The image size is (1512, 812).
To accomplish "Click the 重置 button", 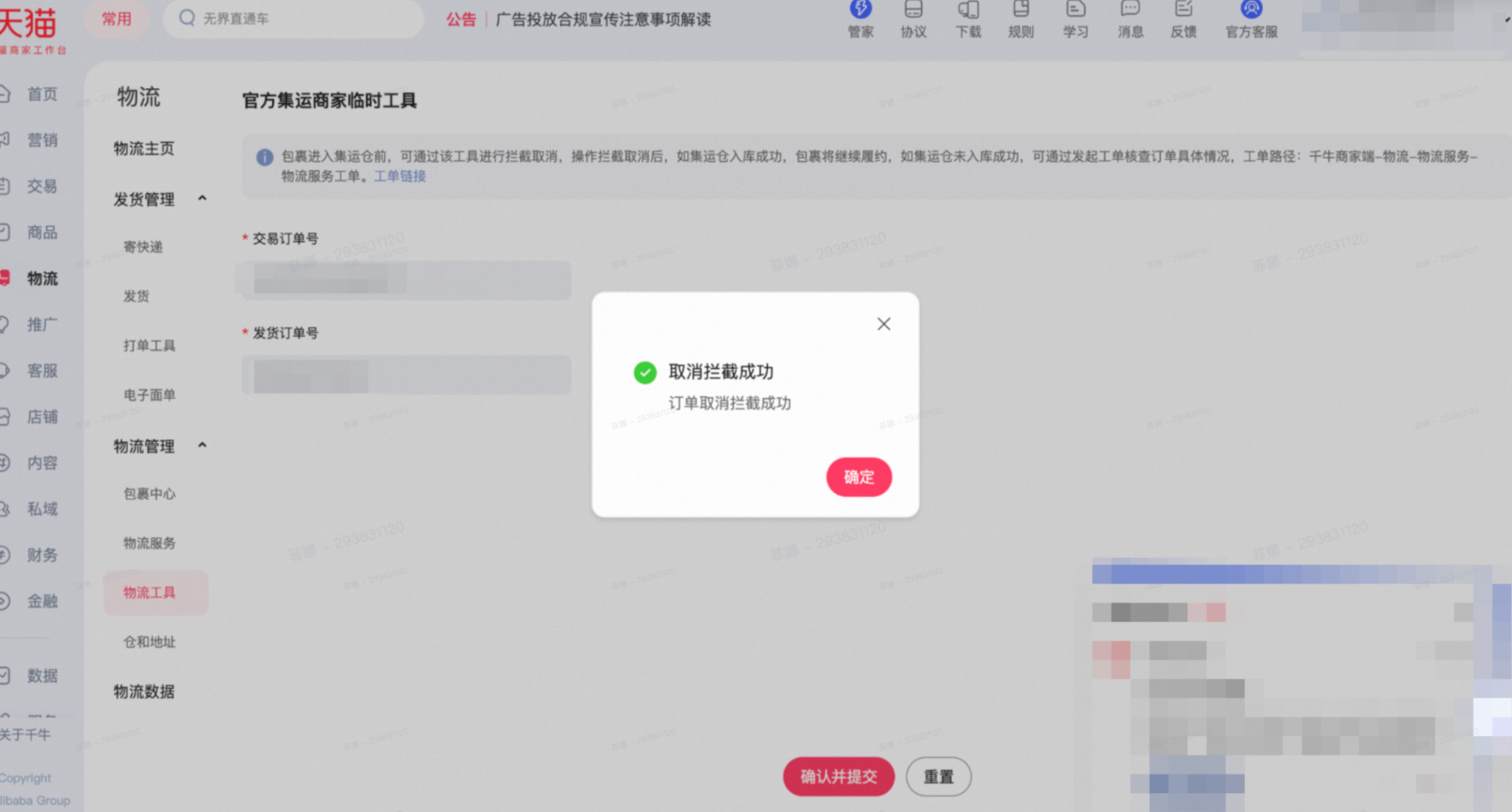I will 938,776.
